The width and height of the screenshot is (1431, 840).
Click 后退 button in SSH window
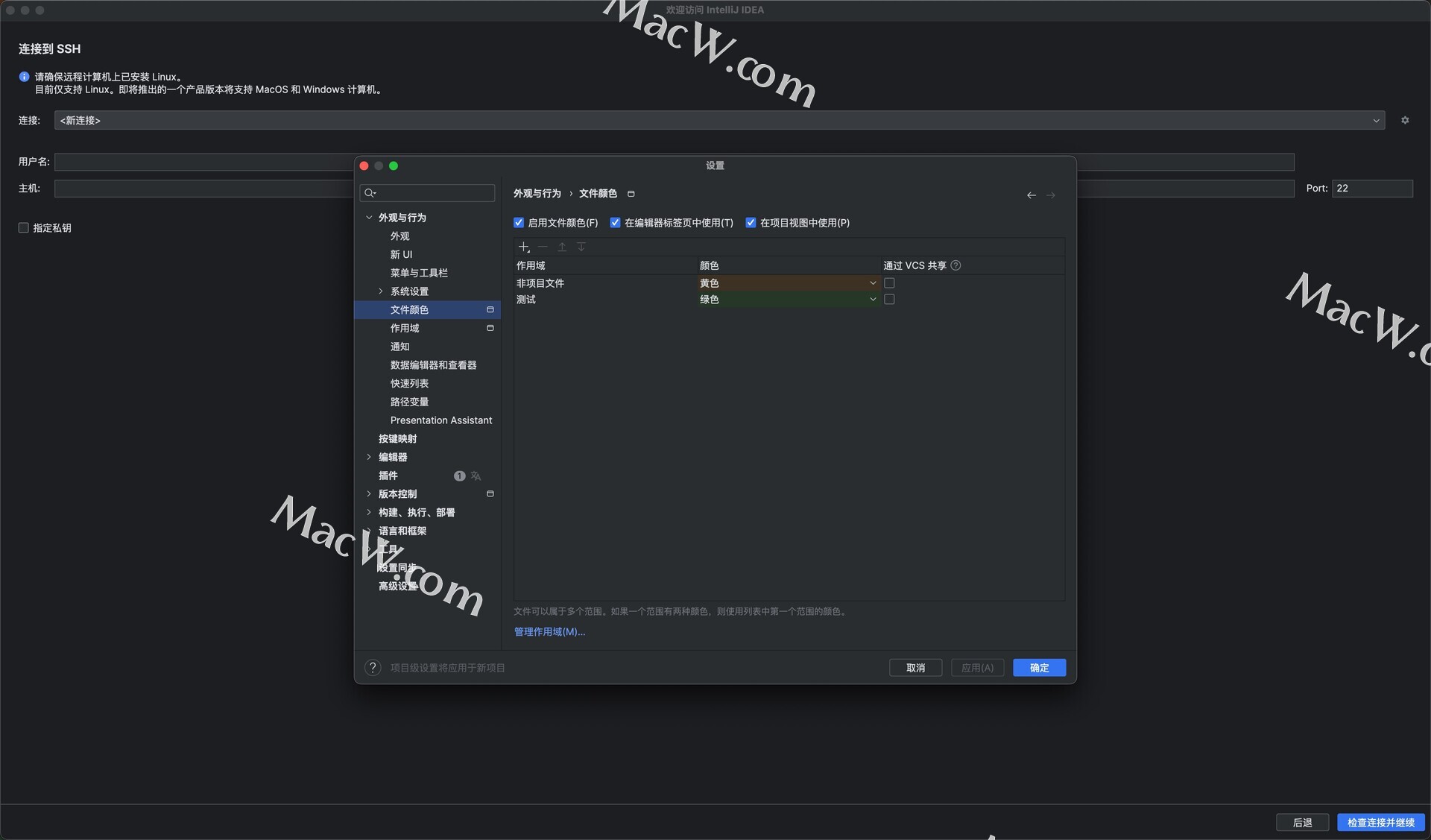coord(1302,823)
